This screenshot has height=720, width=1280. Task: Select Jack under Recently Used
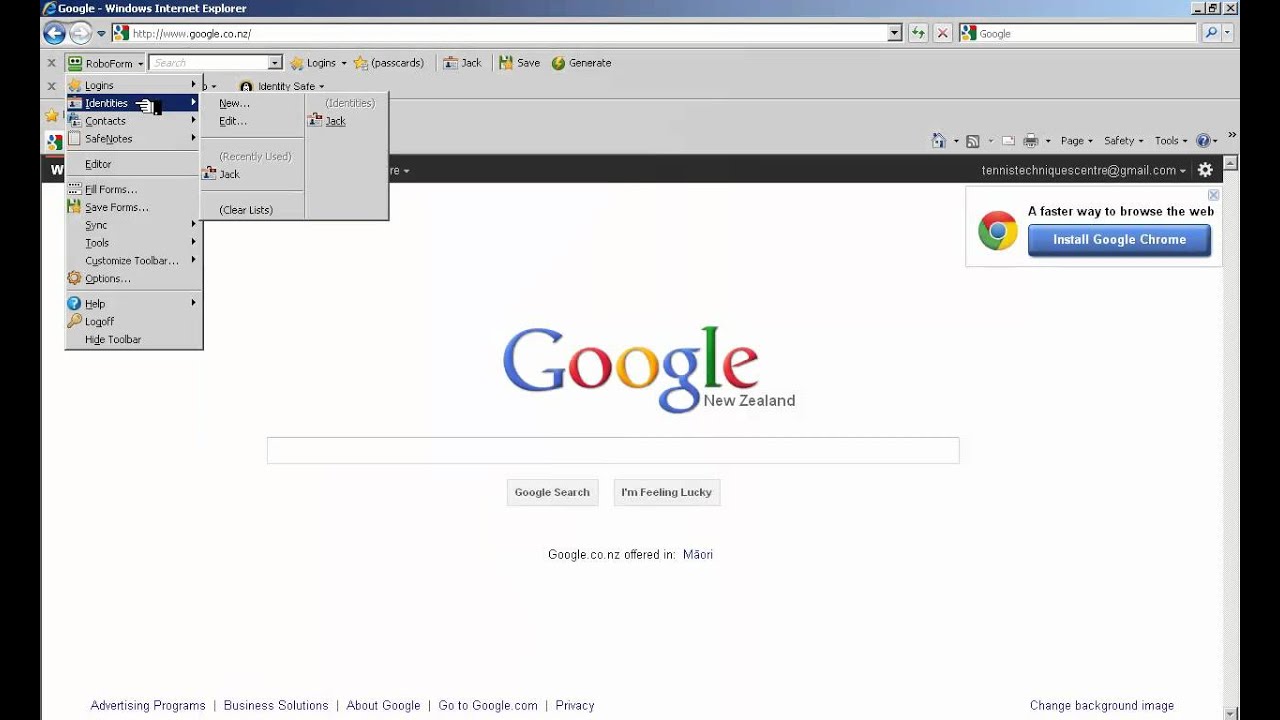pos(252,174)
